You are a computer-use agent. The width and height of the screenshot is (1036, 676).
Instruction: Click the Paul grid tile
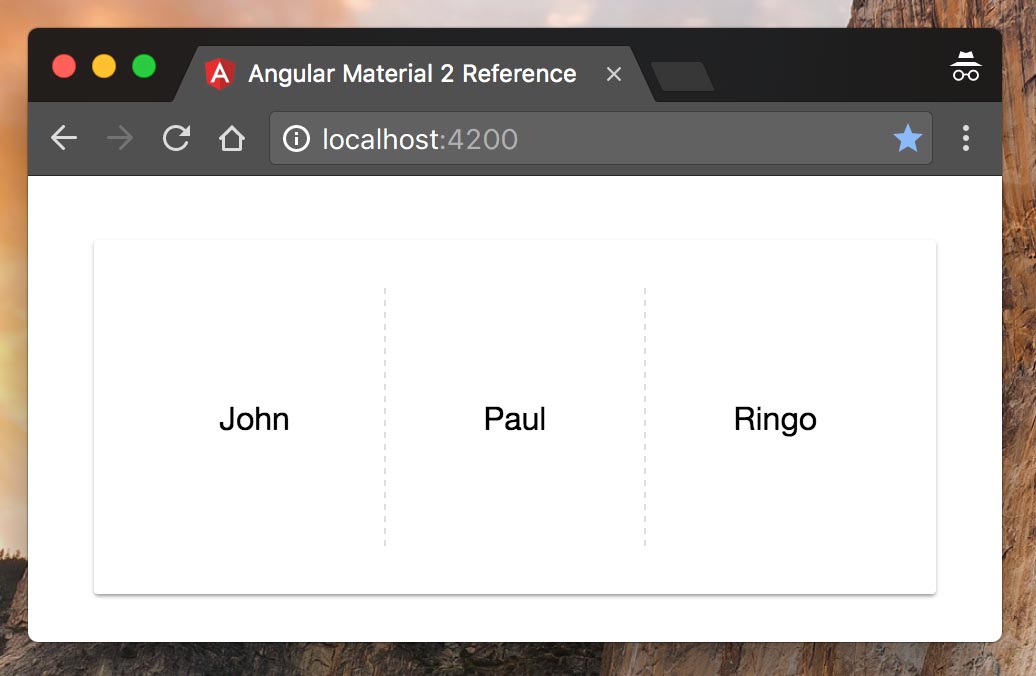point(515,419)
